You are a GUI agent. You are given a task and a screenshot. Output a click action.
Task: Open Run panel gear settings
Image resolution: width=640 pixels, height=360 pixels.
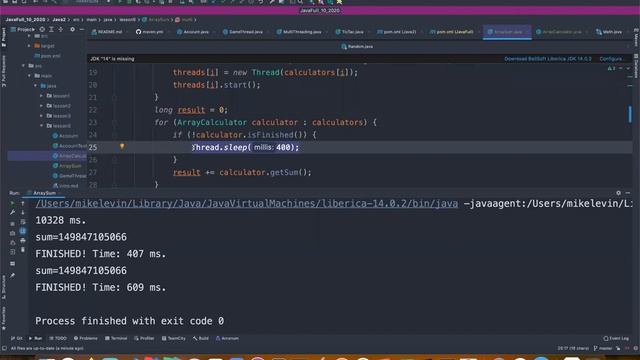tap(618, 193)
